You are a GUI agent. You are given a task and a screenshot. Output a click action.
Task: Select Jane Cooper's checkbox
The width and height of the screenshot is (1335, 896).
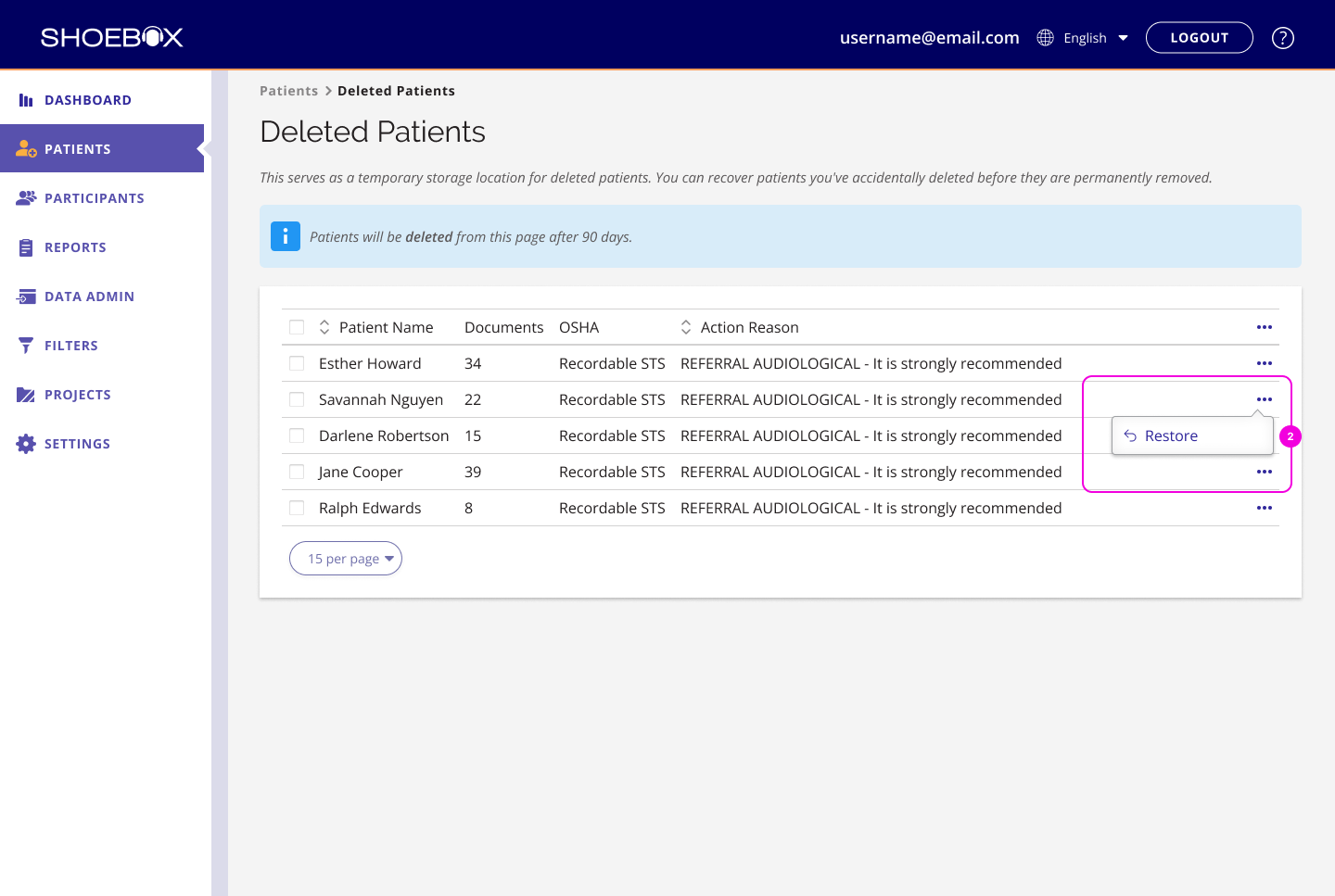[297, 472]
